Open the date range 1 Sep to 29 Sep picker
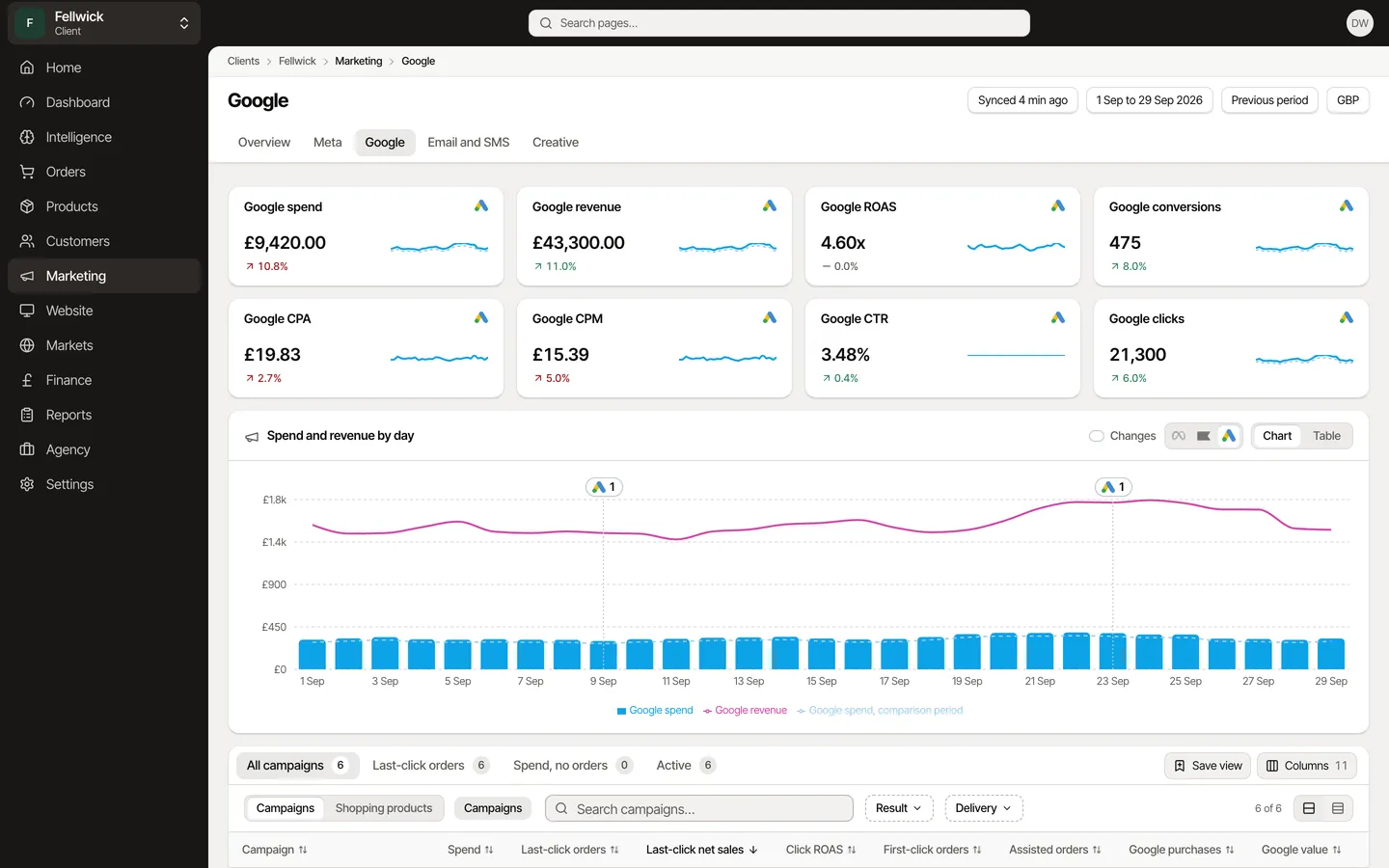 pos(1150,100)
